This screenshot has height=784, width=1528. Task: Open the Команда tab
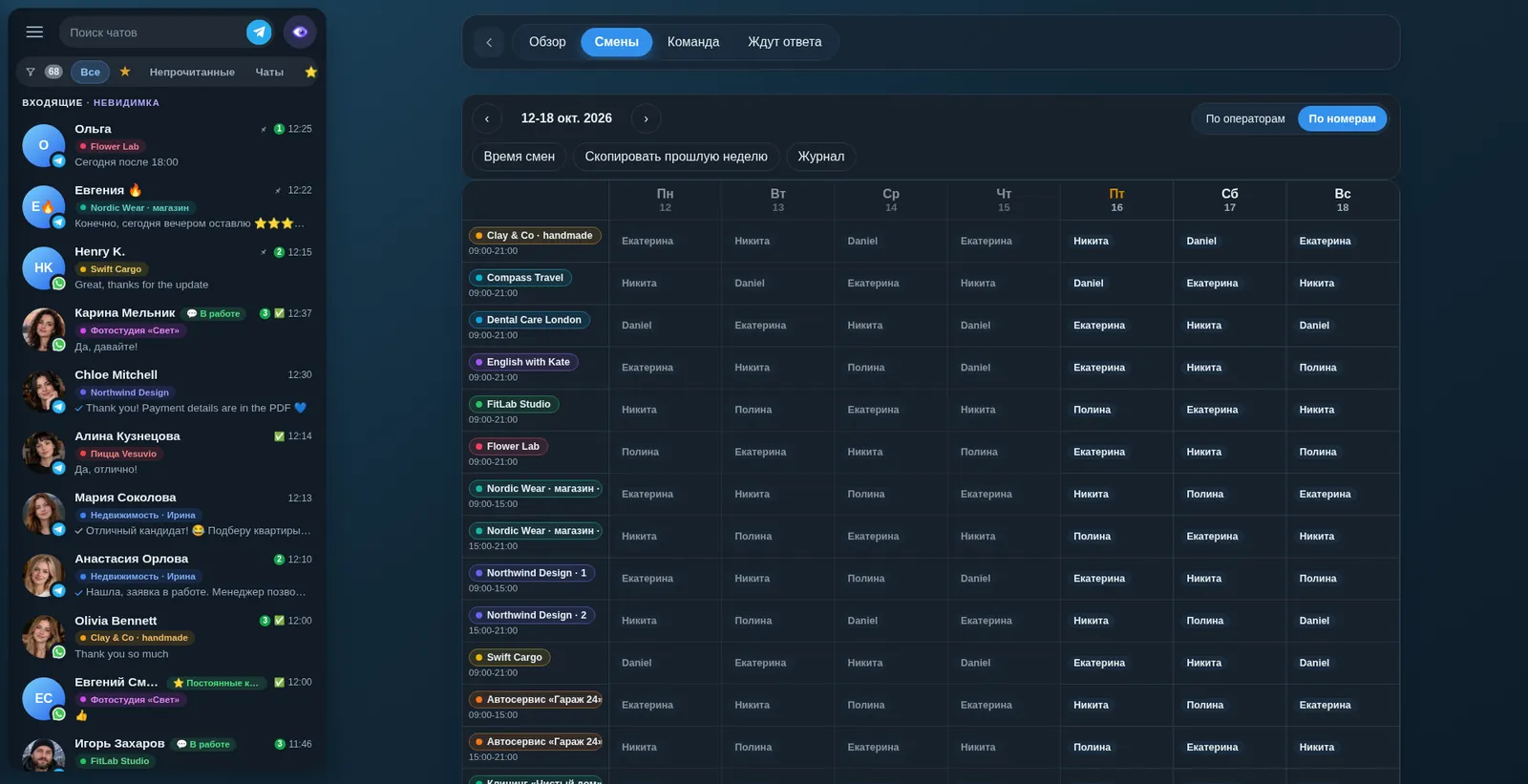(693, 42)
